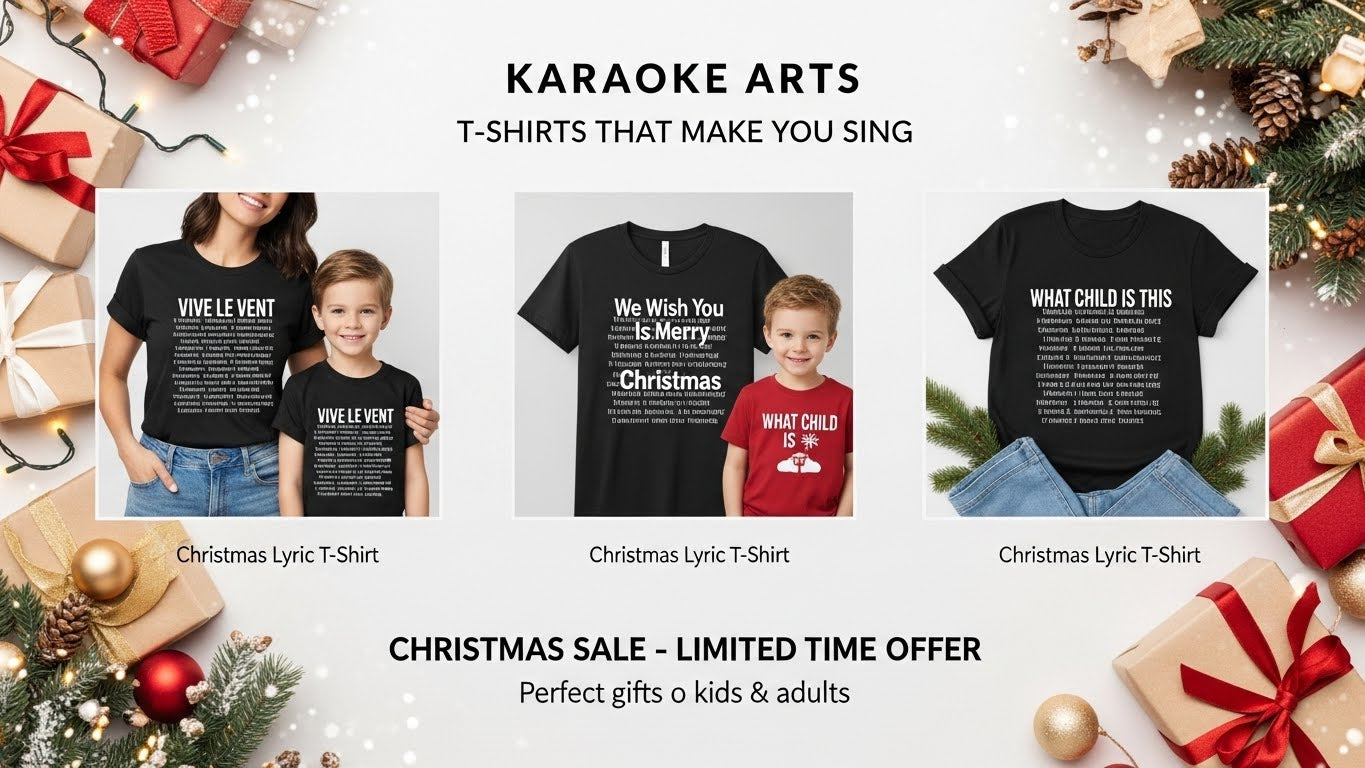Image resolution: width=1365 pixels, height=768 pixels.
Task: Click the large Christmas word on the middle shirt
Action: coord(670,381)
